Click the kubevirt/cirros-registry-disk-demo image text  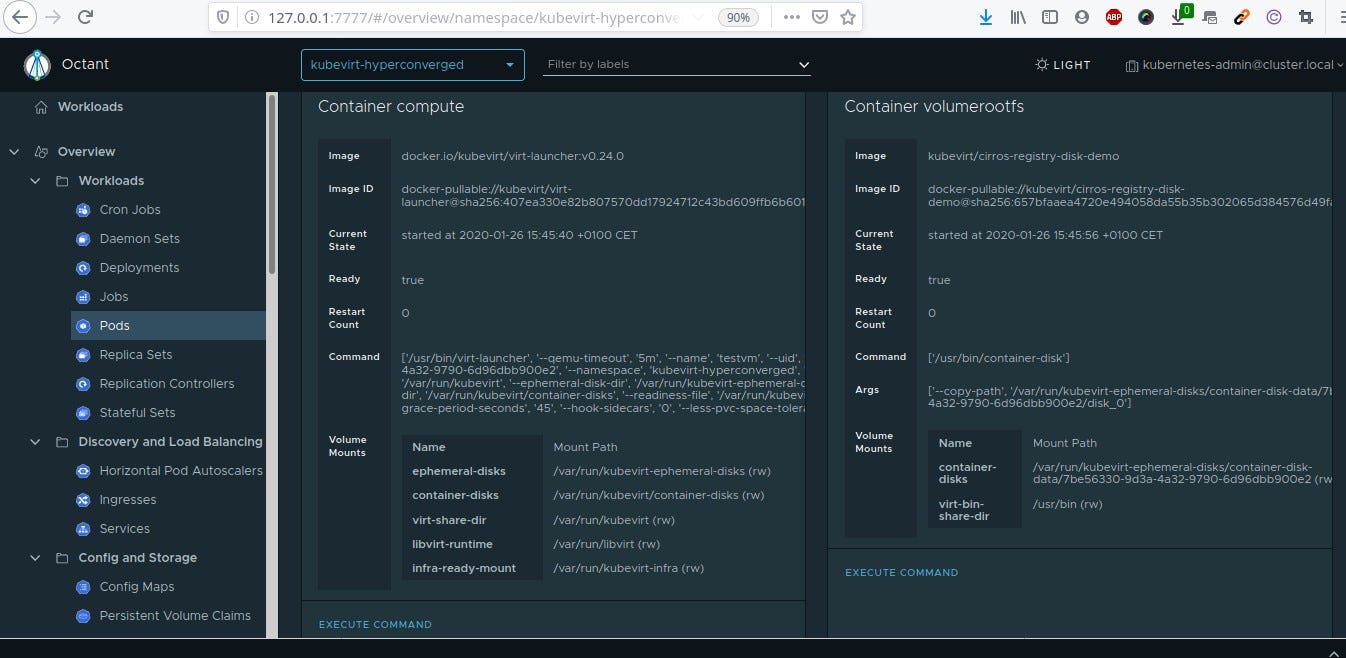(1023, 156)
